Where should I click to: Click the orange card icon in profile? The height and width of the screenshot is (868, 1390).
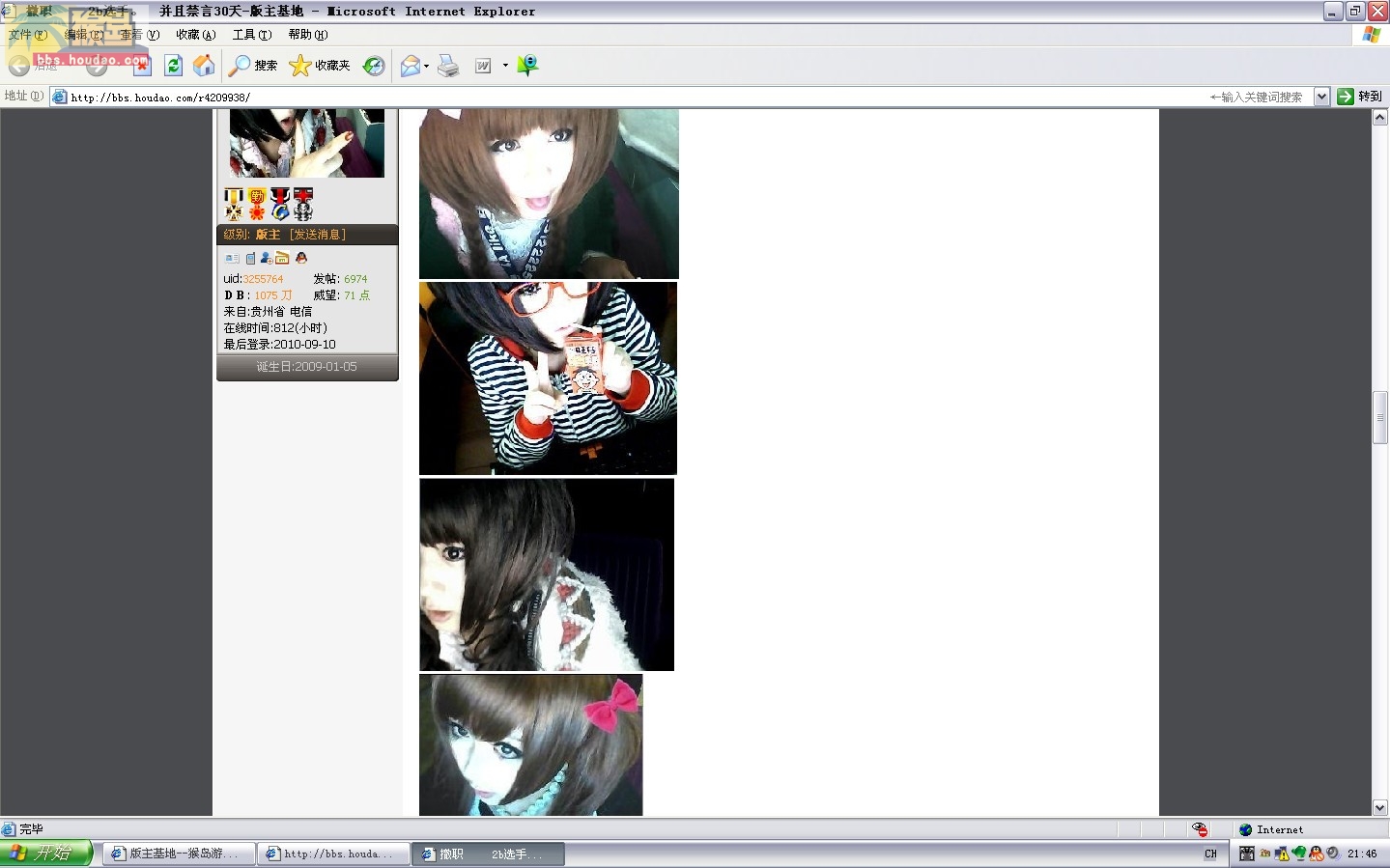(282, 258)
